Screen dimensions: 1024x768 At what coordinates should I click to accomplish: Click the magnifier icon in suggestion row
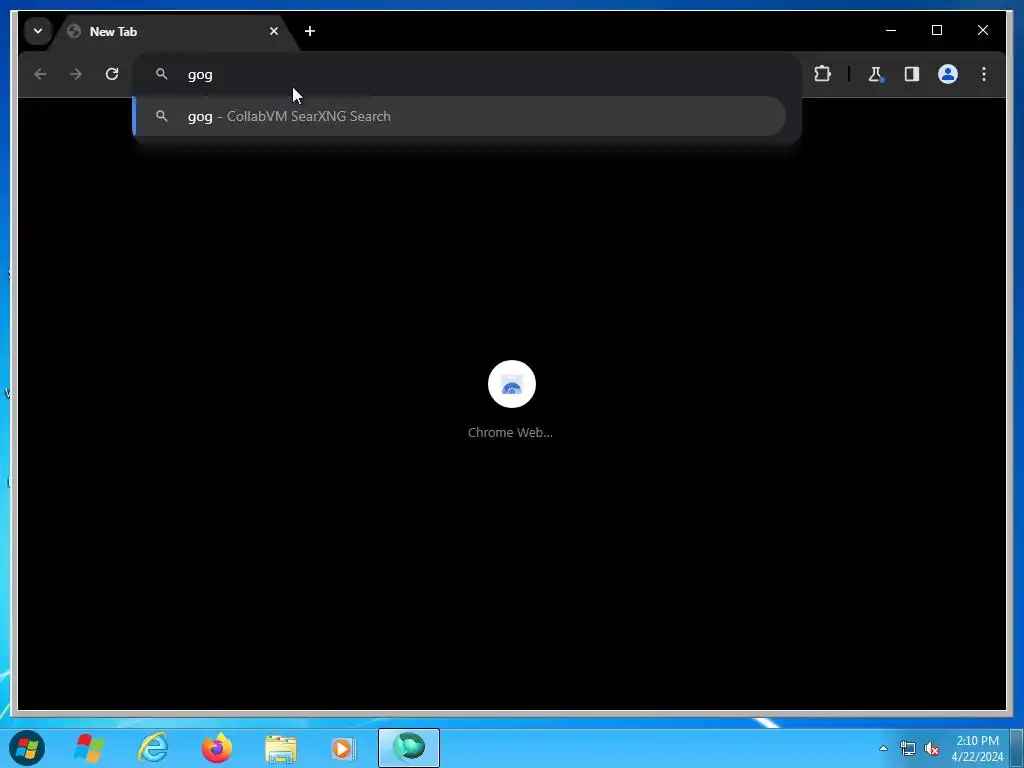[161, 116]
